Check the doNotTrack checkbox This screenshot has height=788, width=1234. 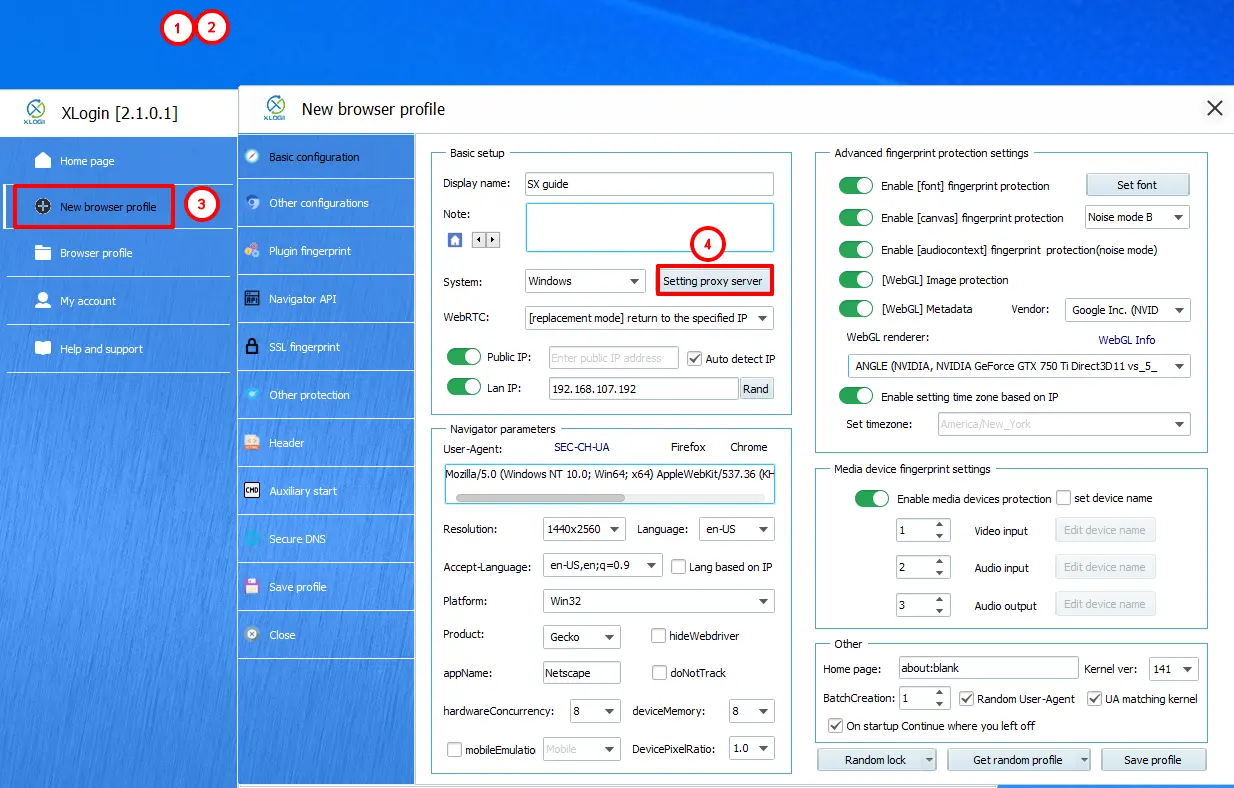coord(660,673)
